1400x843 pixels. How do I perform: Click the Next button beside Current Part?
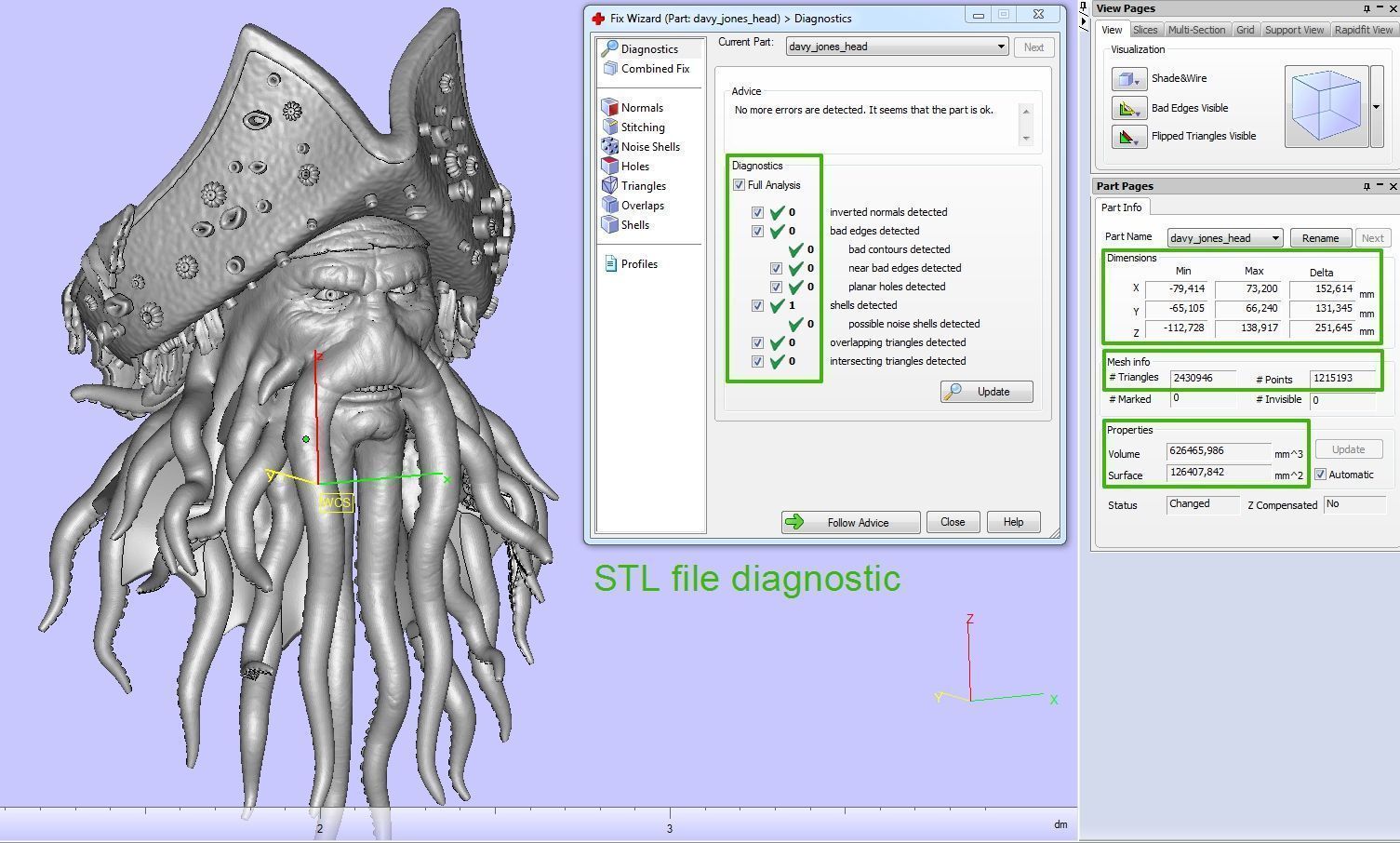[x=1033, y=47]
